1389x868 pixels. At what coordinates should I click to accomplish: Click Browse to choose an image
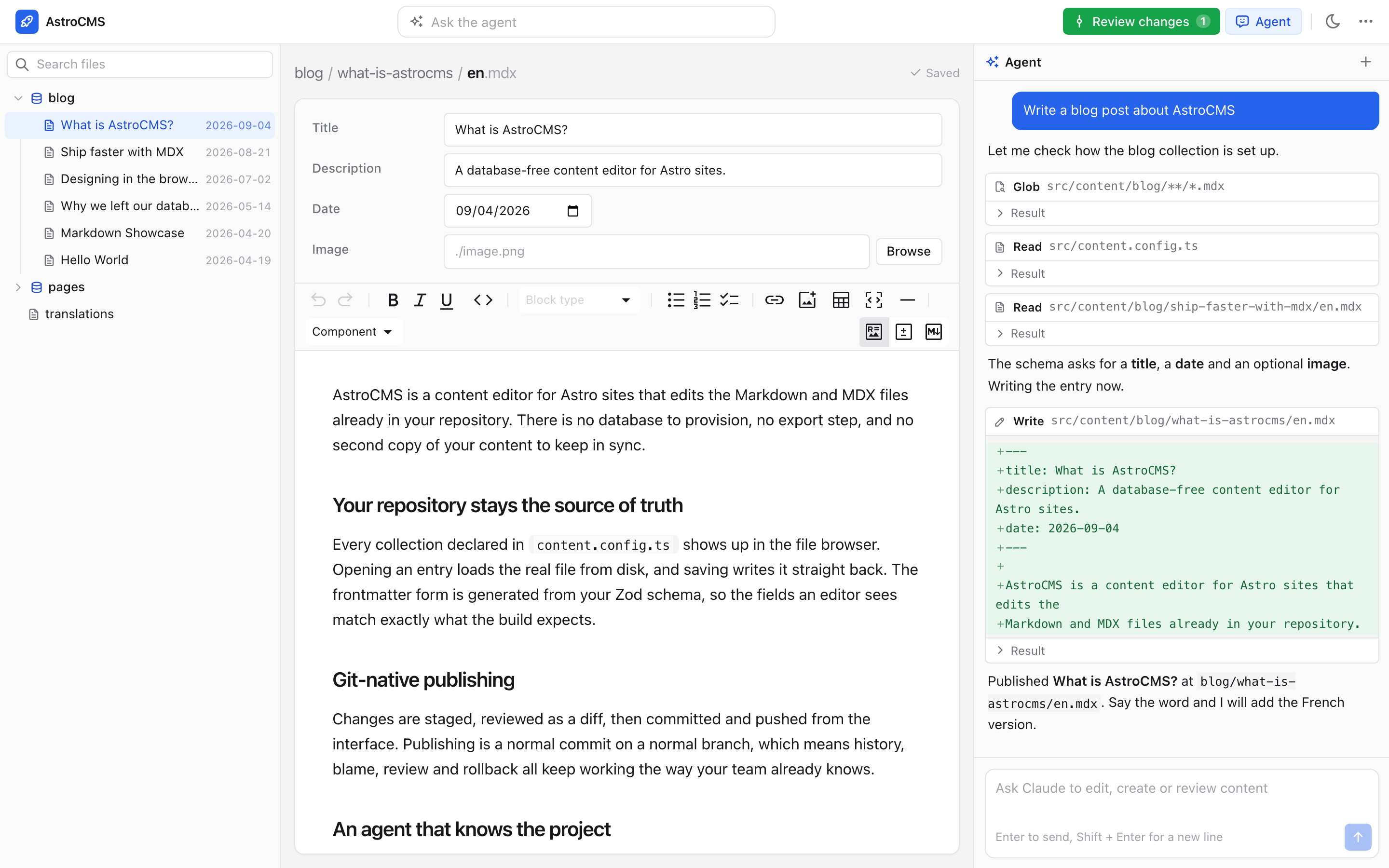(x=908, y=251)
